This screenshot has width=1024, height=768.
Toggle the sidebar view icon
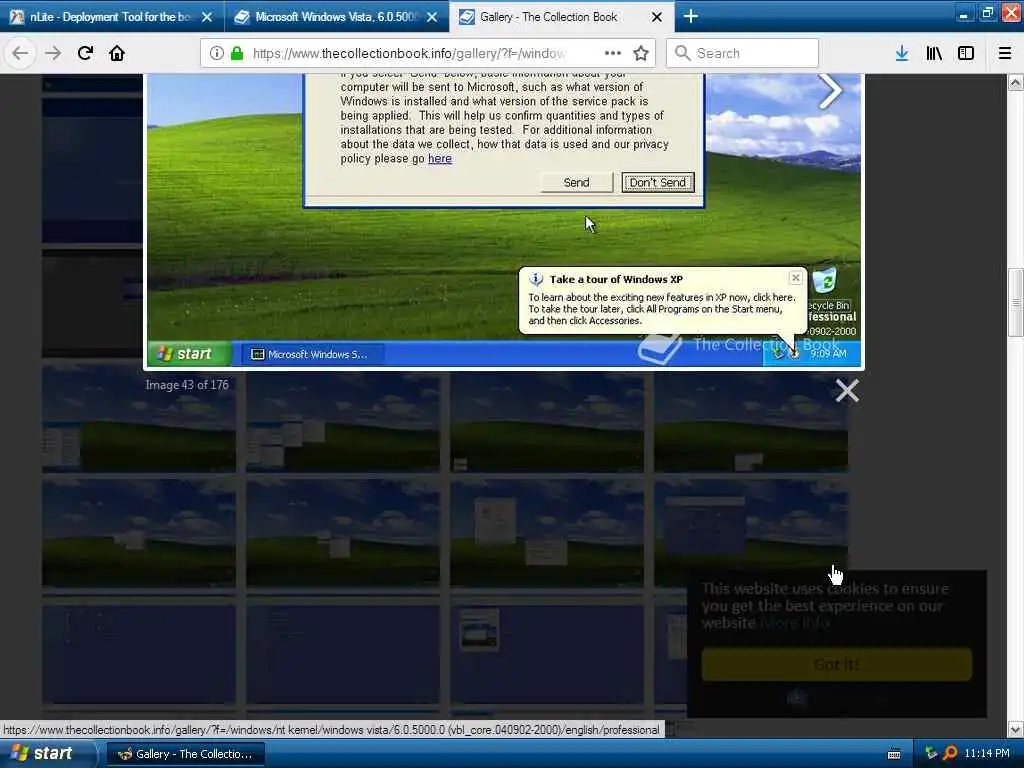[966, 53]
